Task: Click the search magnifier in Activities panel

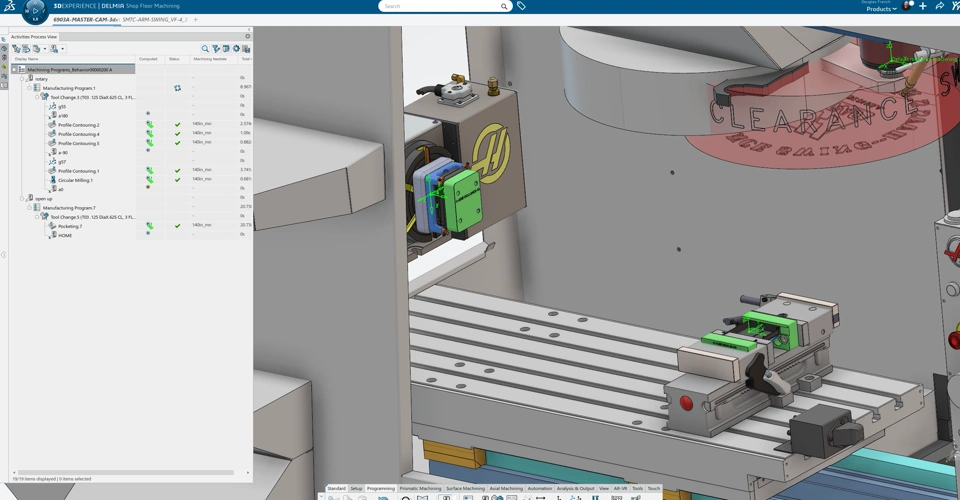Action: point(205,48)
